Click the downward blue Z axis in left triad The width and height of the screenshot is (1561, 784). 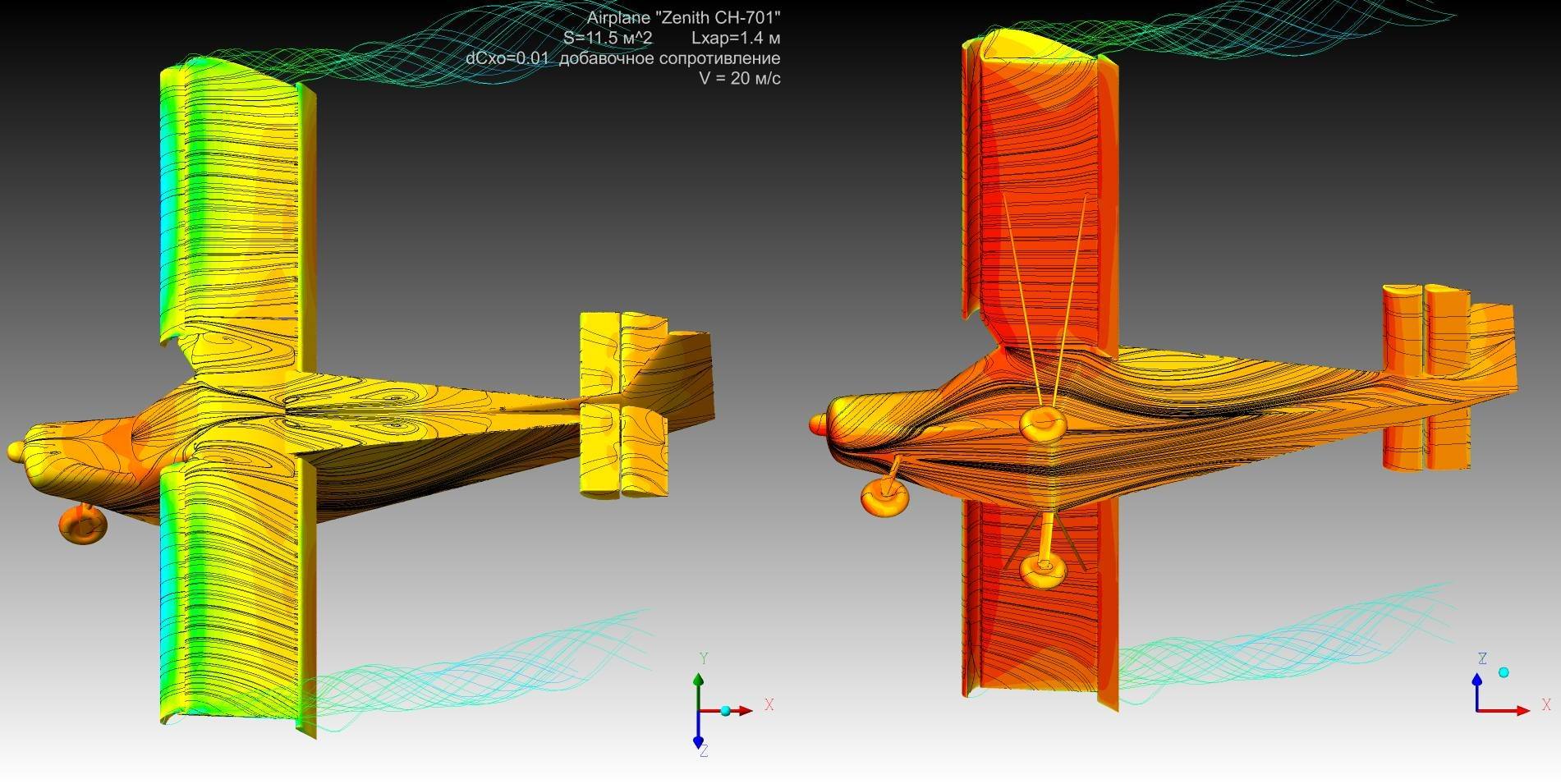(698, 732)
